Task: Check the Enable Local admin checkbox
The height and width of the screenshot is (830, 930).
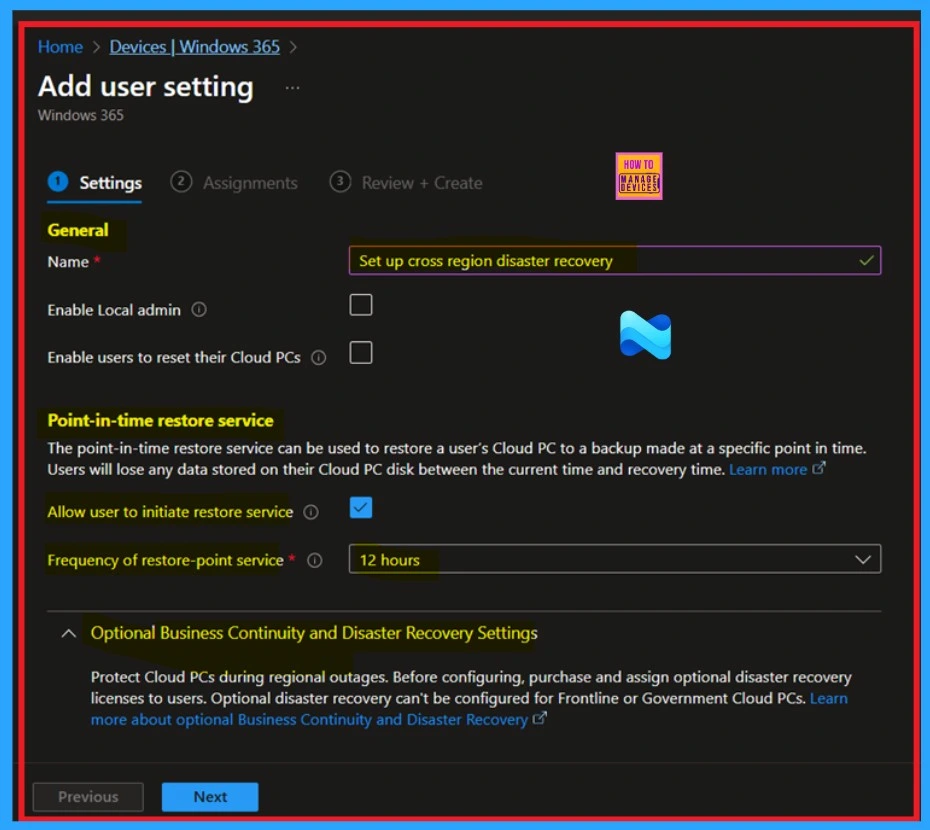Action: [x=361, y=305]
